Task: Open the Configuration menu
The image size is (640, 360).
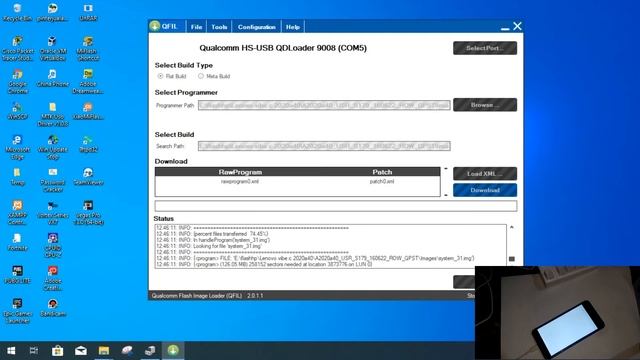Action: click(x=257, y=27)
